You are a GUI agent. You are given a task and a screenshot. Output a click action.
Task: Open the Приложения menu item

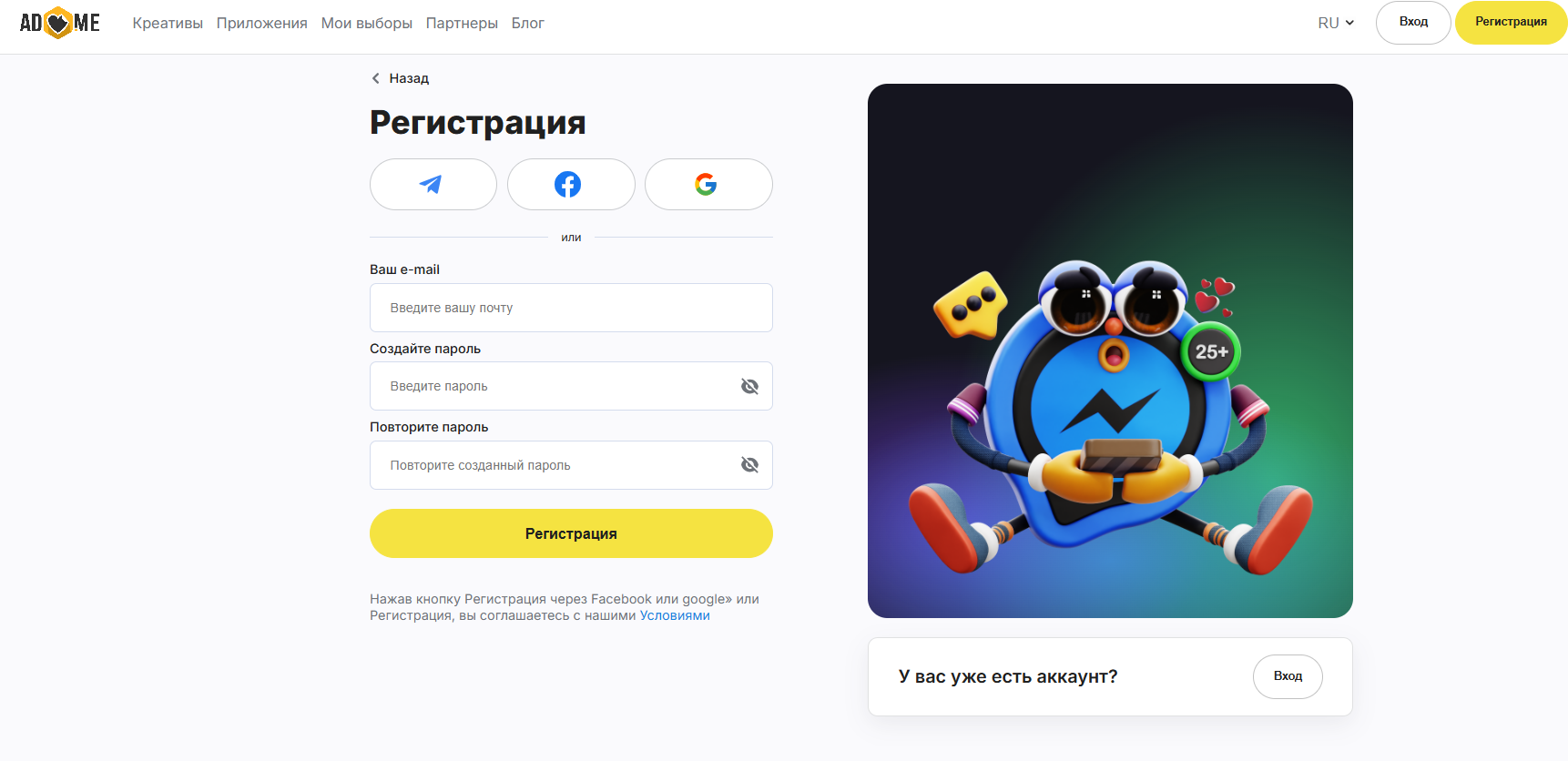pos(262,24)
